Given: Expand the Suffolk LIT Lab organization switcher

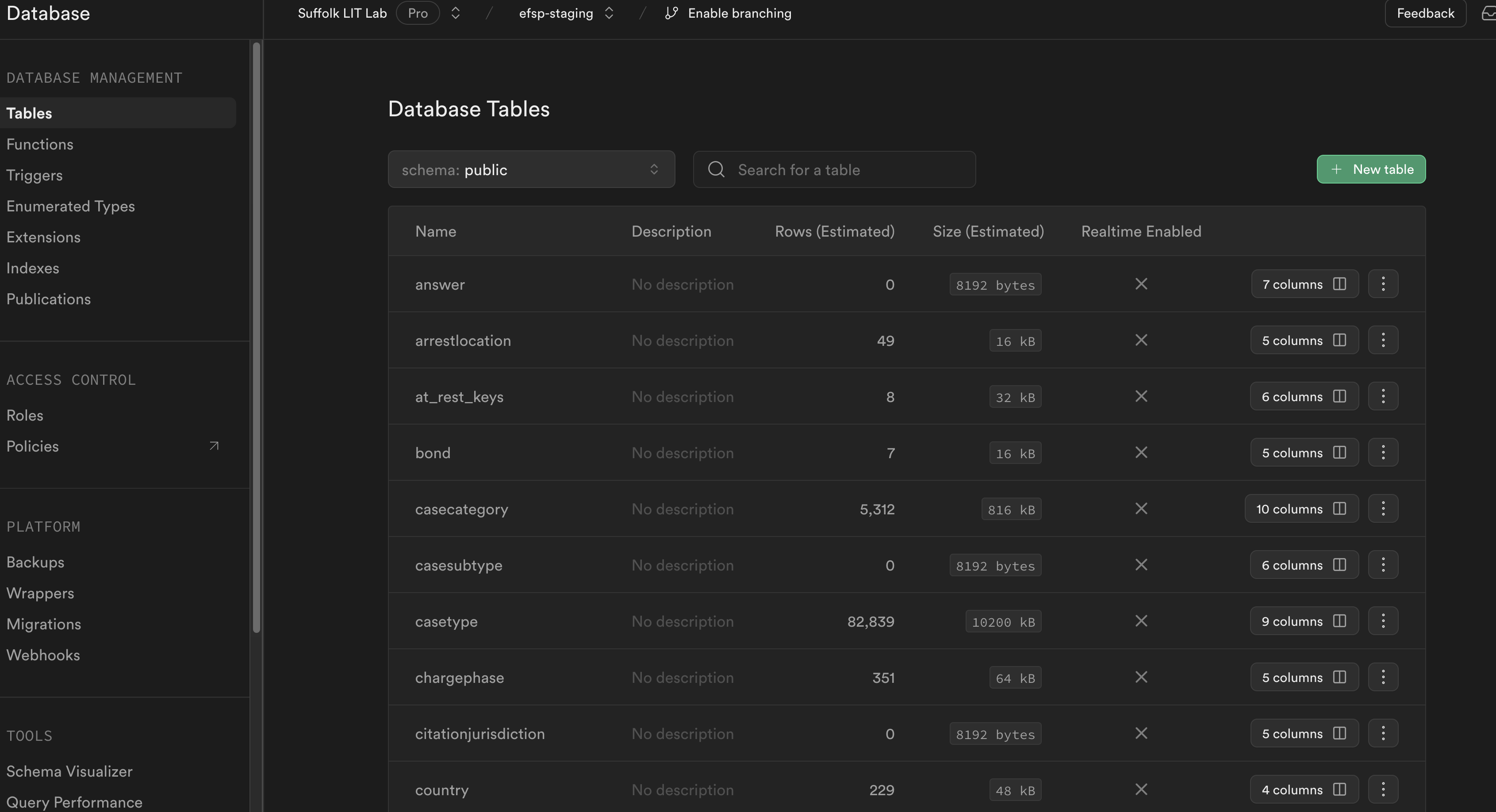Looking at the screenshot, I should click(455, 13).
